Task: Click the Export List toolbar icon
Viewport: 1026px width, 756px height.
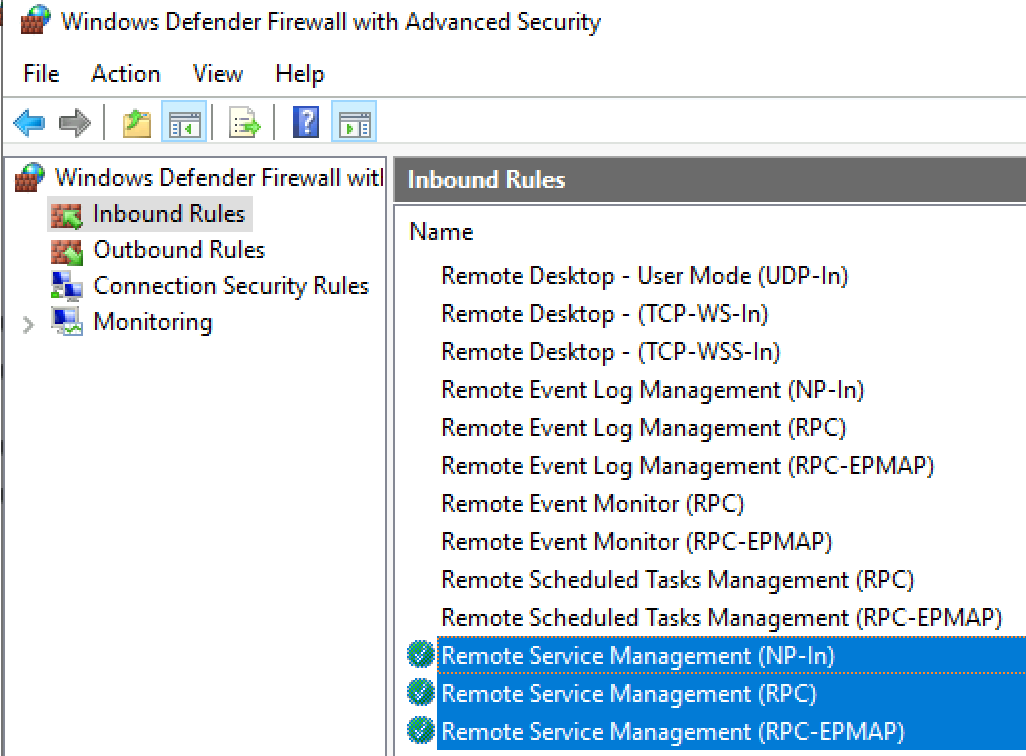Action: (x=245, y=122)
